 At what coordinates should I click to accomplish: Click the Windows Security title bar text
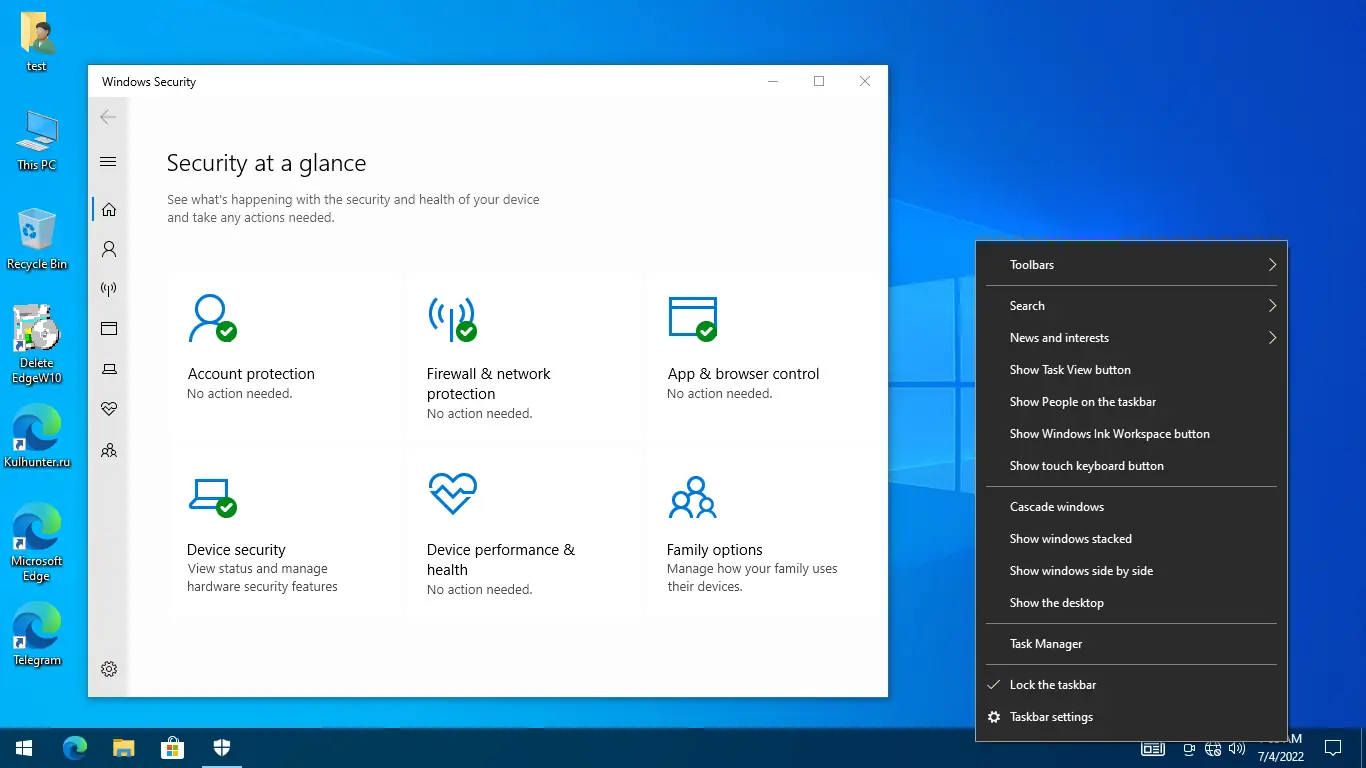click(149, 82)
